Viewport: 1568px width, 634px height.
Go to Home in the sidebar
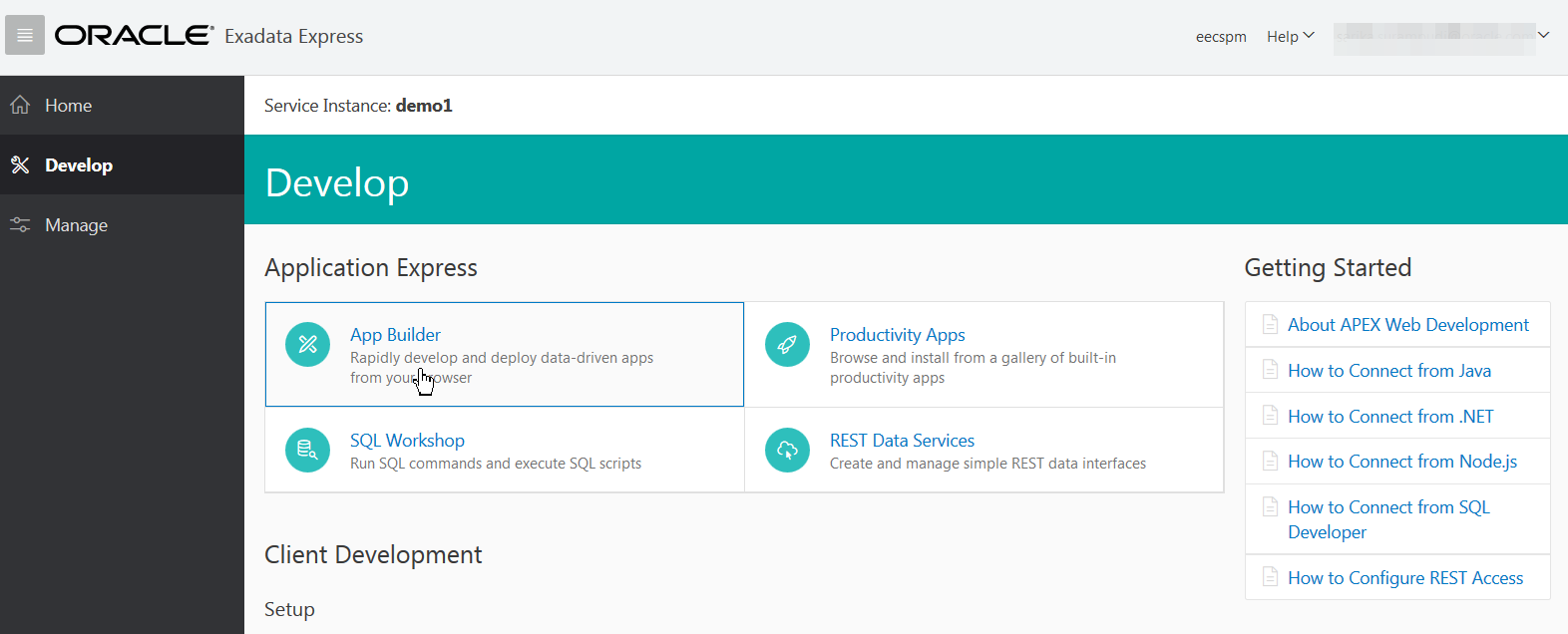(x=68, y=106)
